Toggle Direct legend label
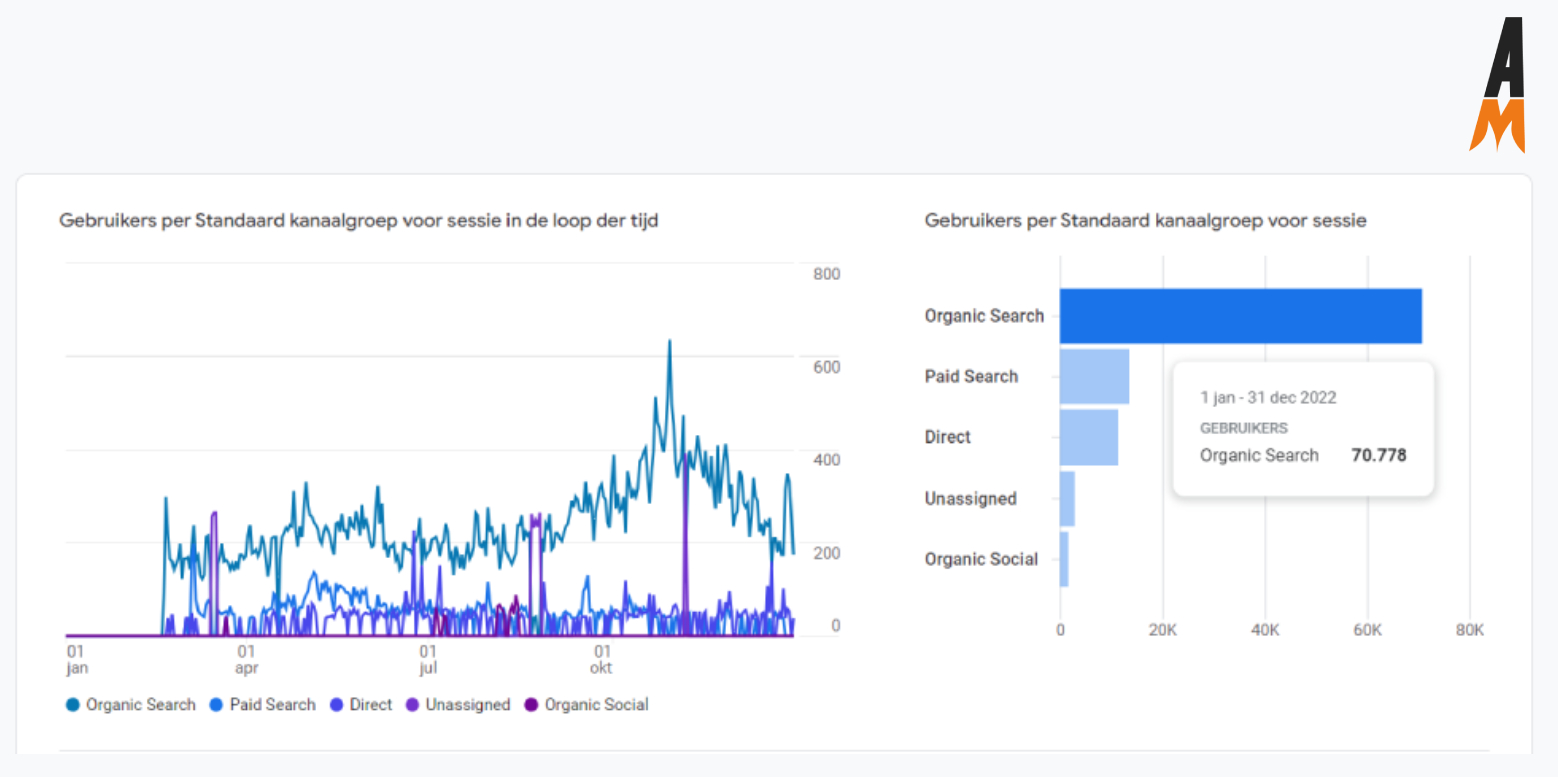Viewport: 1558px width, 777px height. [x=371, y=705]
